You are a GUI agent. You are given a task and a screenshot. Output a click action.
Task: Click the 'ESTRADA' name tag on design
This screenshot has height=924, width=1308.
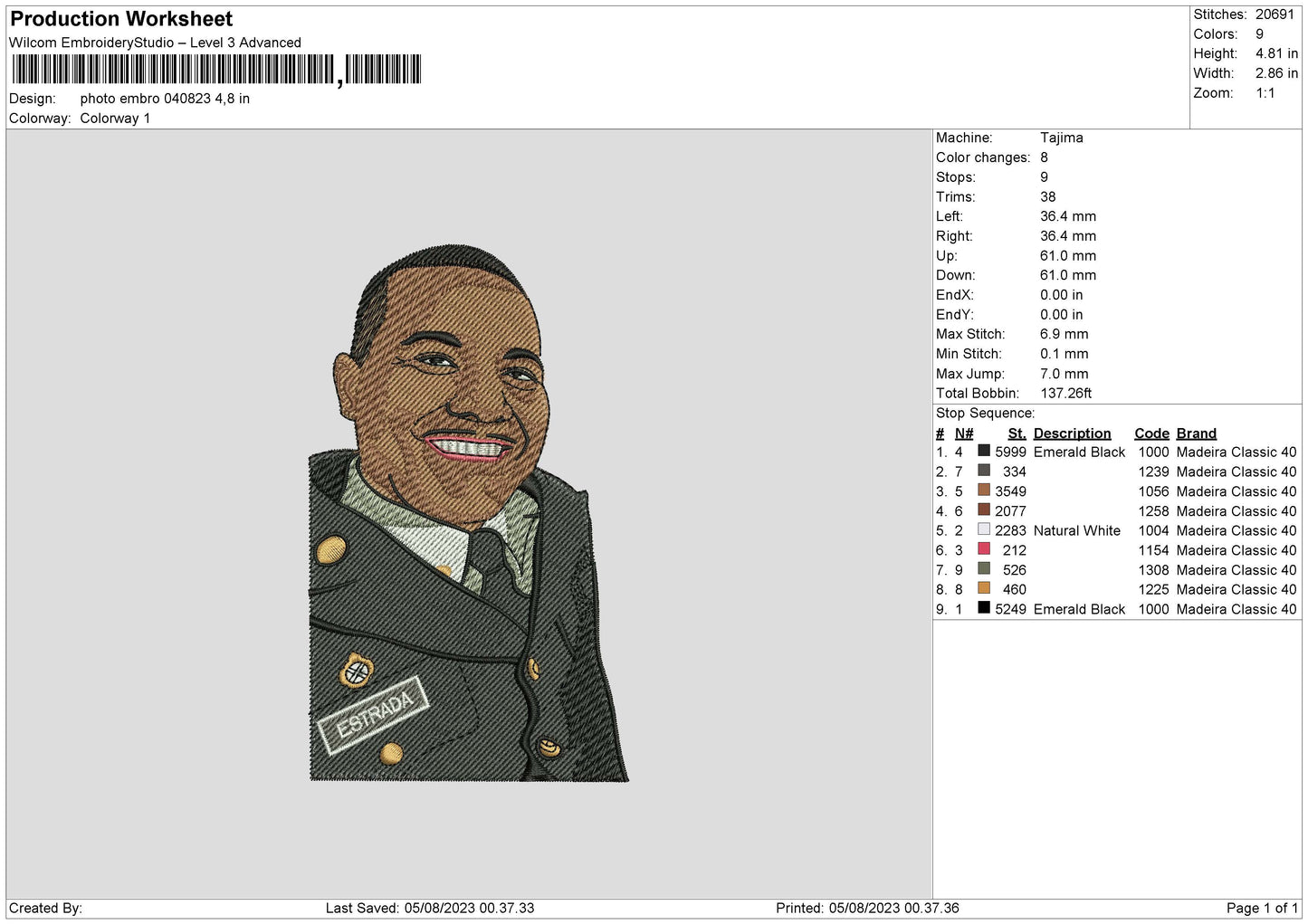372,715
